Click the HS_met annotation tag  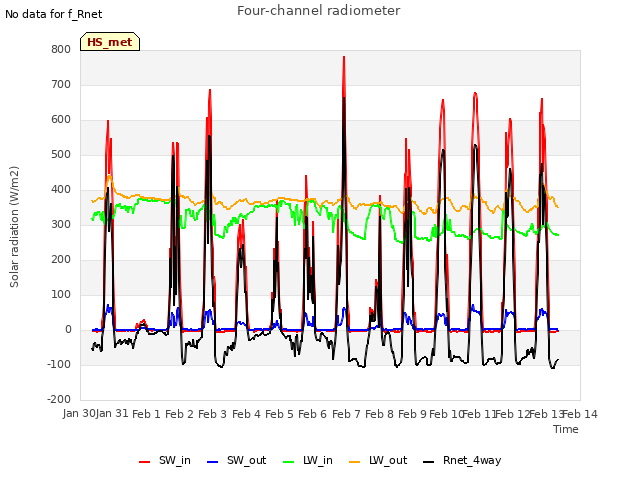[x=110, y=42]
